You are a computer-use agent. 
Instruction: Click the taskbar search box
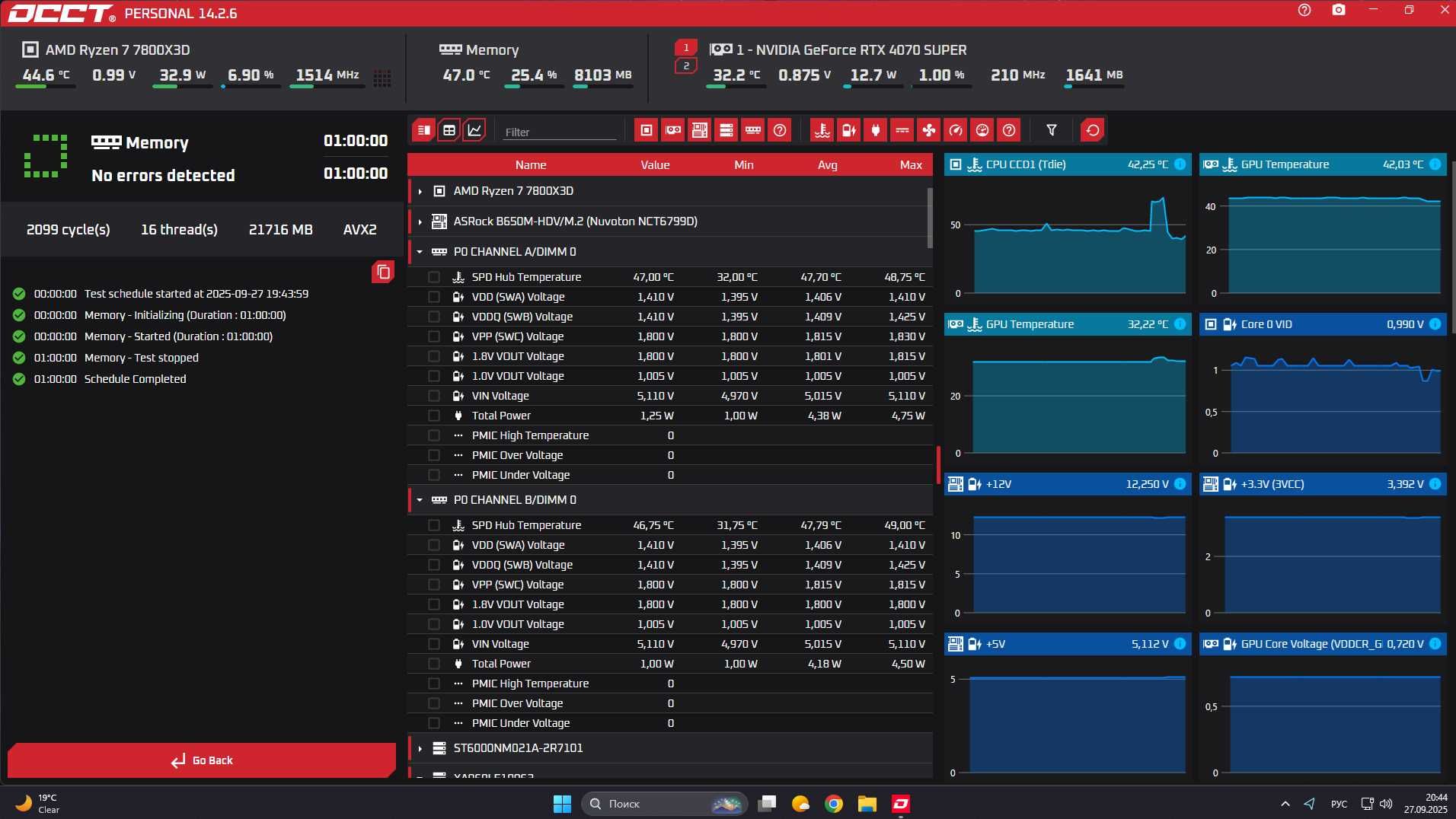664,804
